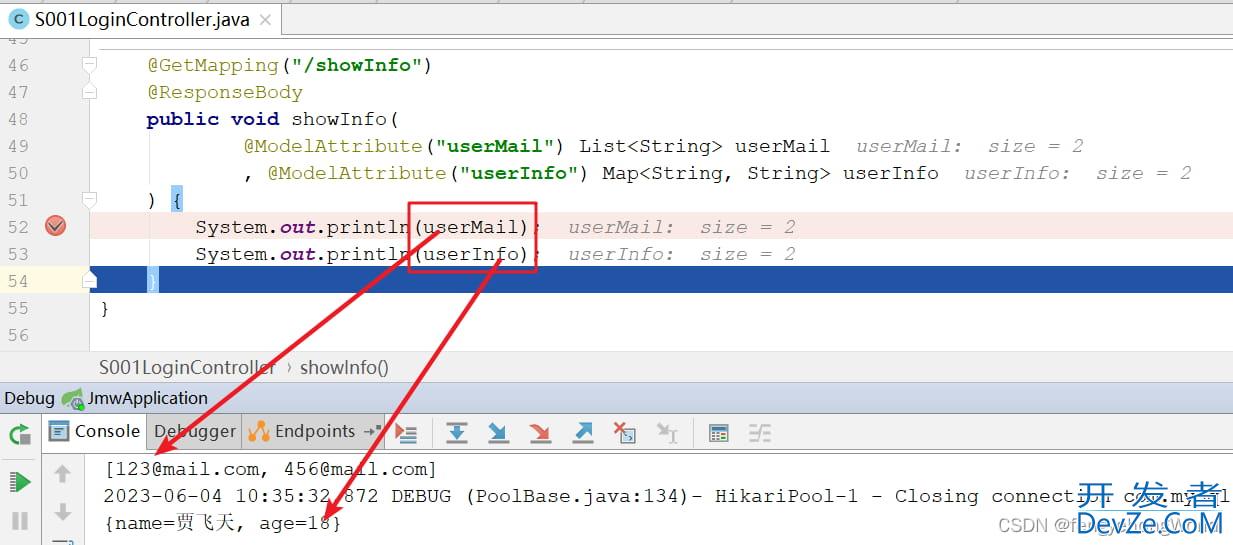
Task: Open the Endpoints tab
Action: [x=303, y=431]
